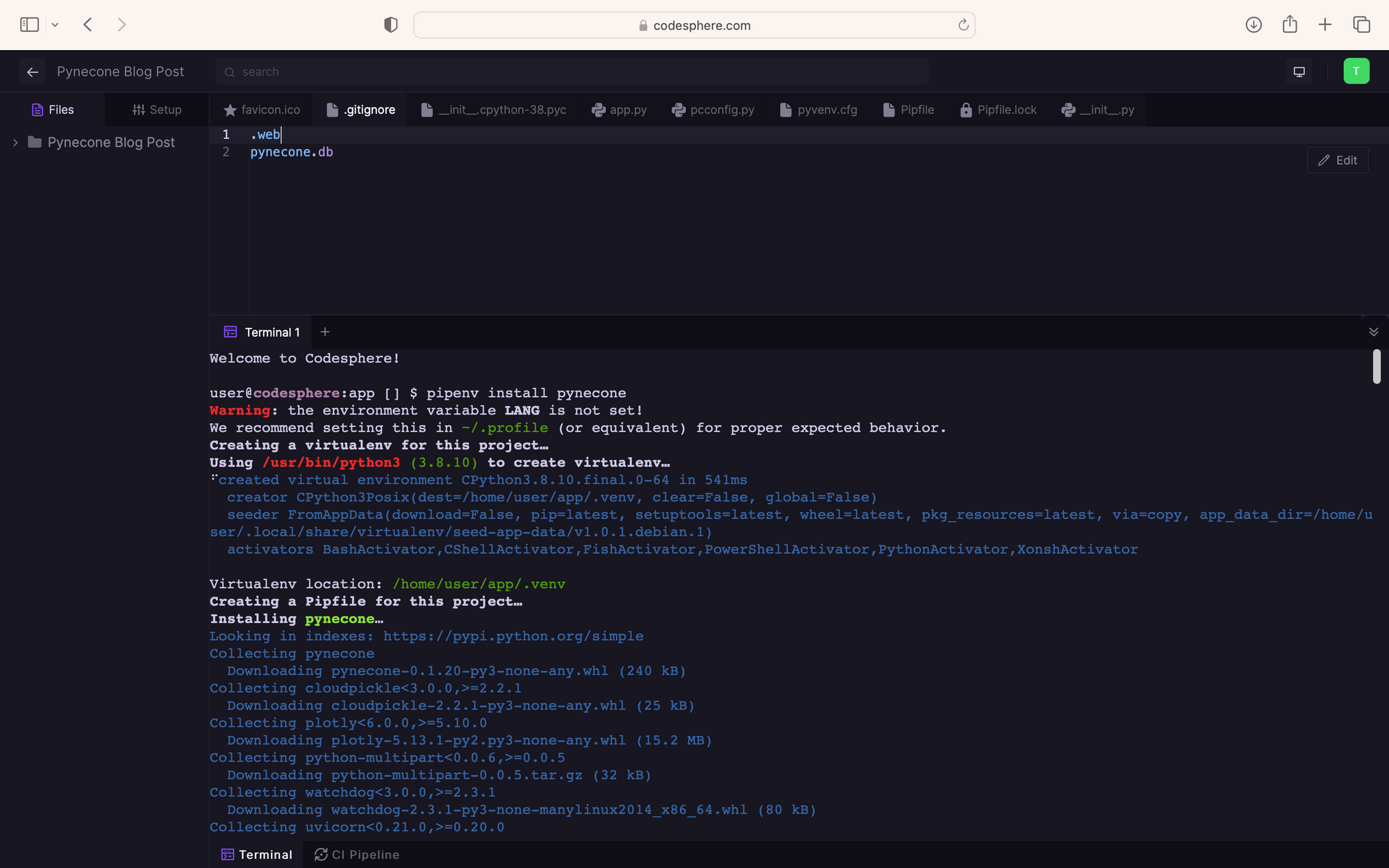Open the sidebar dropdown chevron in Safari

pos(55,25)
